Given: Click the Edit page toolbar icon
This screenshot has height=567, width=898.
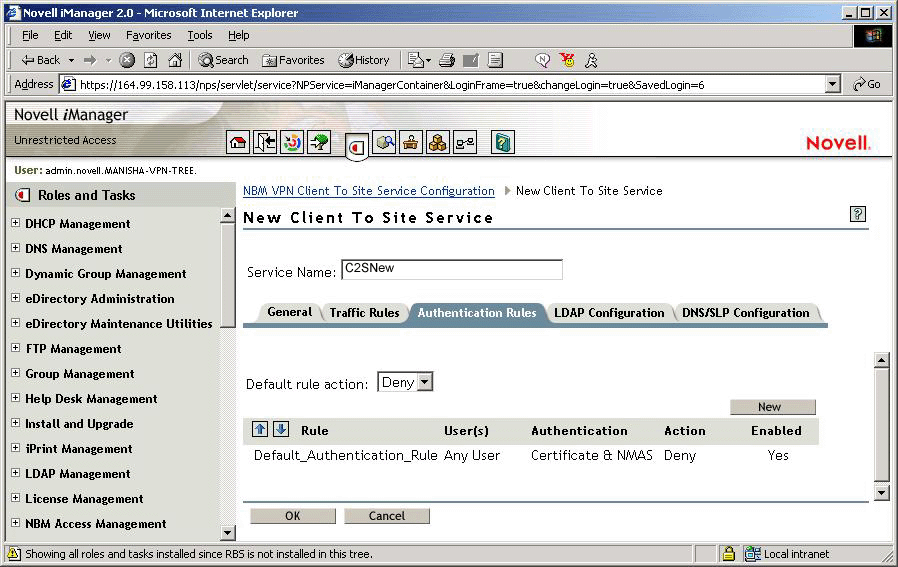Looking at the screenshot, I should 471,60.
